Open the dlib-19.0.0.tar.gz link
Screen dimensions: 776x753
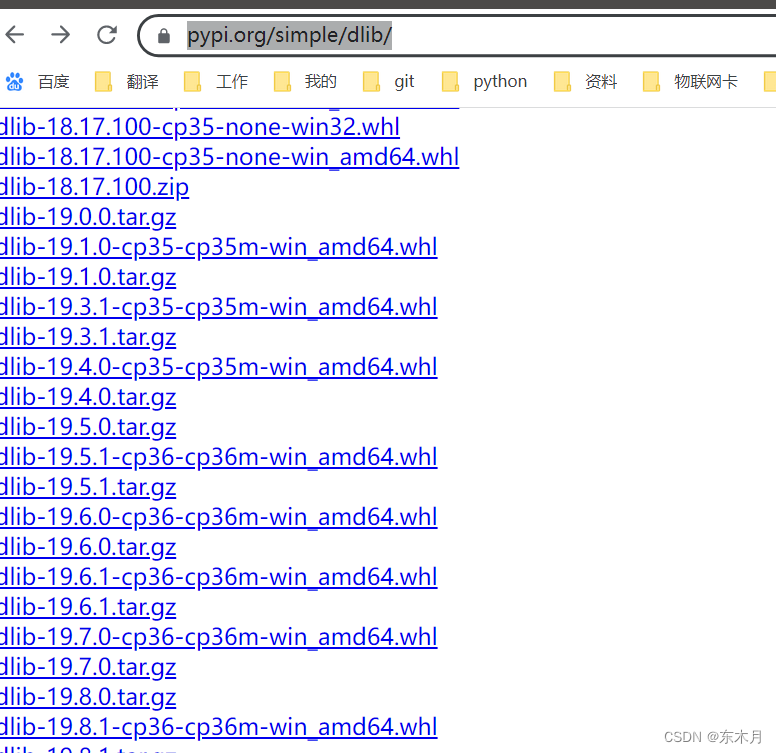click(x=88, y=217)
